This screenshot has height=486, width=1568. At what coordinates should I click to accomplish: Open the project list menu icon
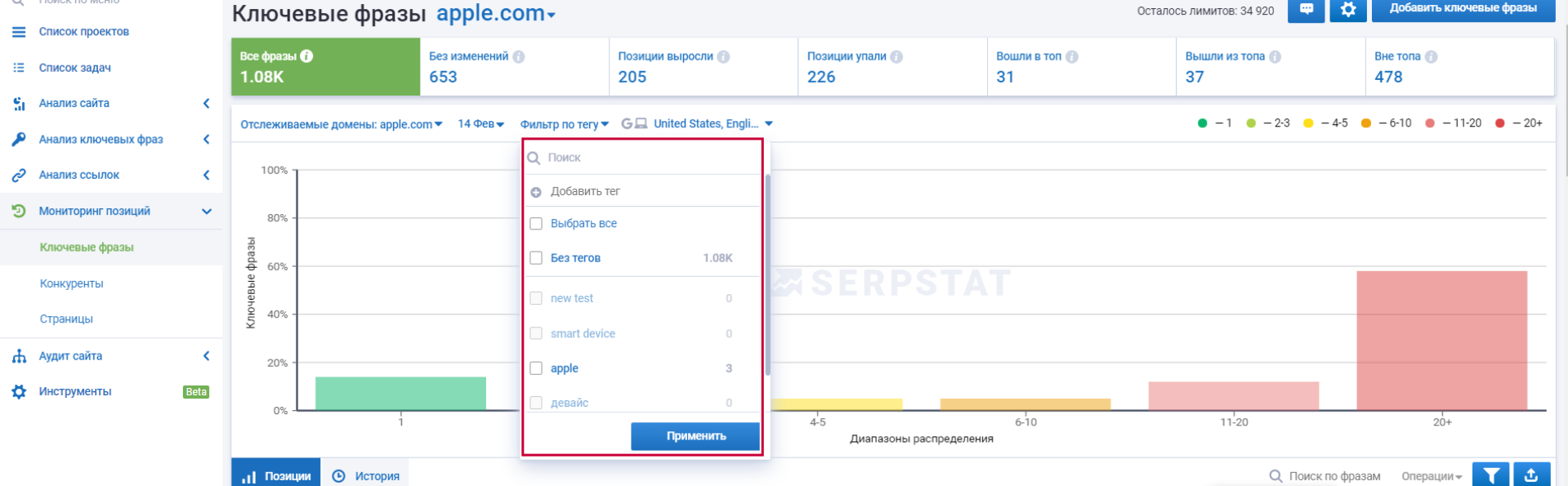click(x=19, y=32)
